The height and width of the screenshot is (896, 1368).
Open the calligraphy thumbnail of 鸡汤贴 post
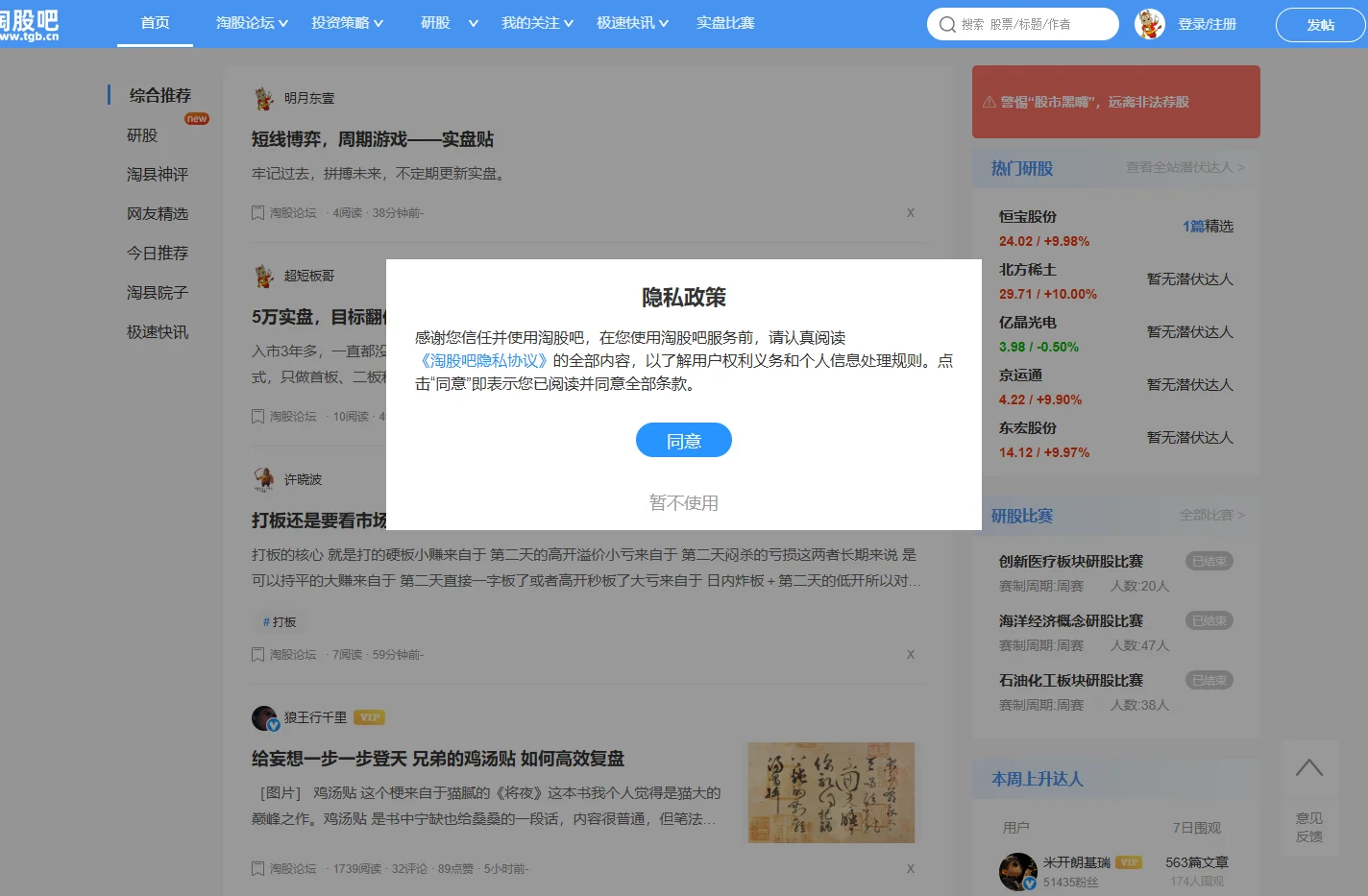point(831,792)
